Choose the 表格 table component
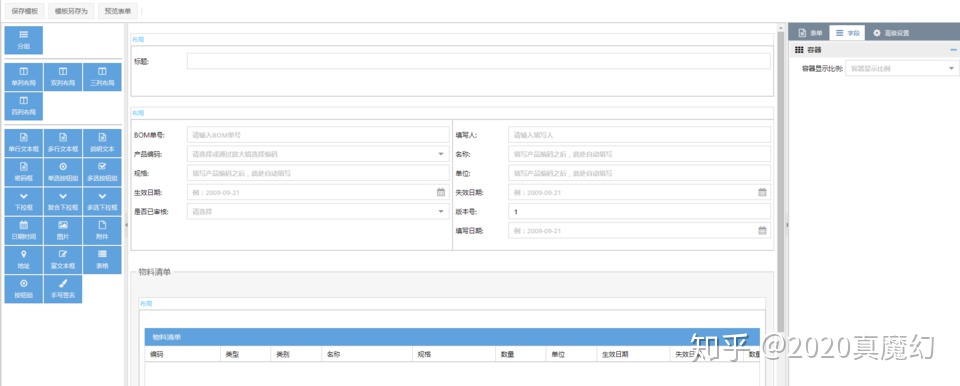Viewport: 960px width, 386px height. pyautogui.click(x=102, y=260)
